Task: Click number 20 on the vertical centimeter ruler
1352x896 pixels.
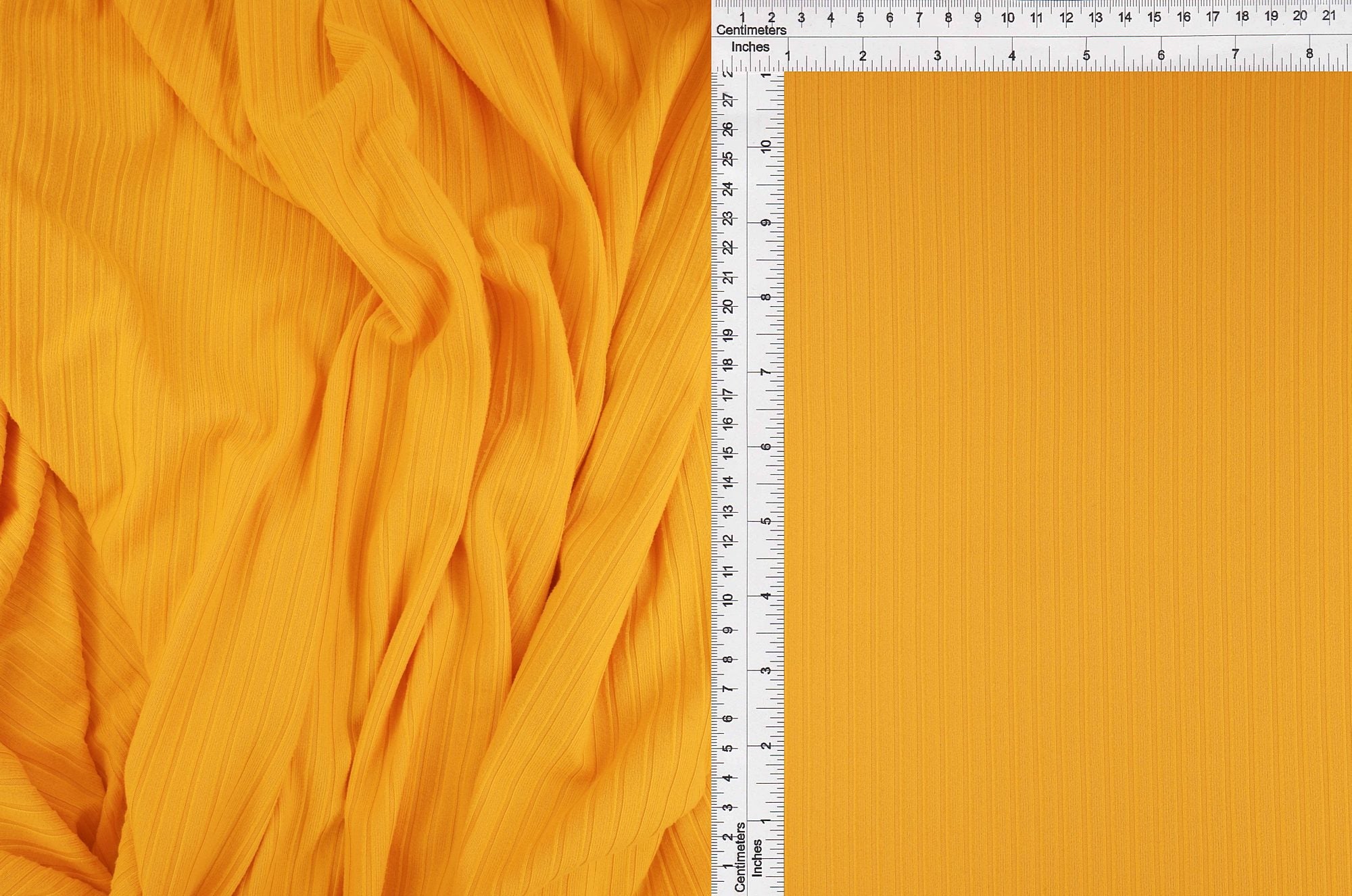Action: coord(728,306)
